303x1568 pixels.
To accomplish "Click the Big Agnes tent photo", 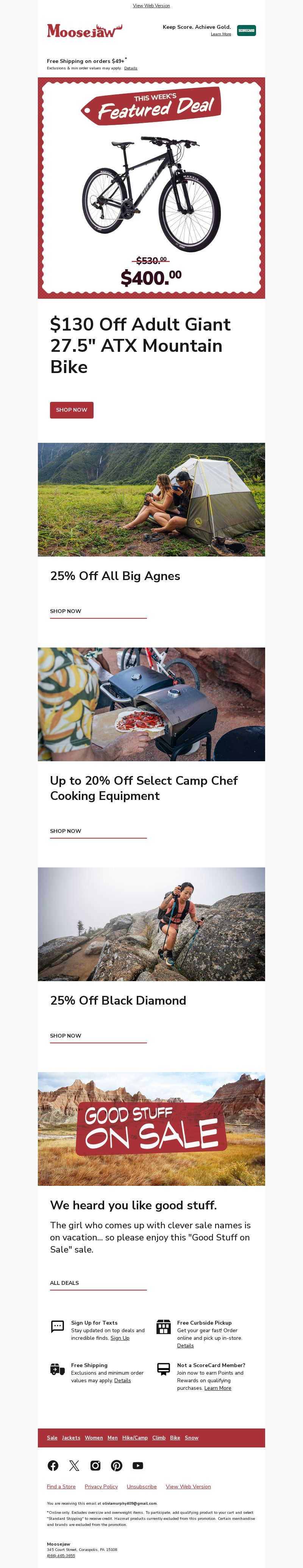I will pyautogui.click(x=151, y=499).
